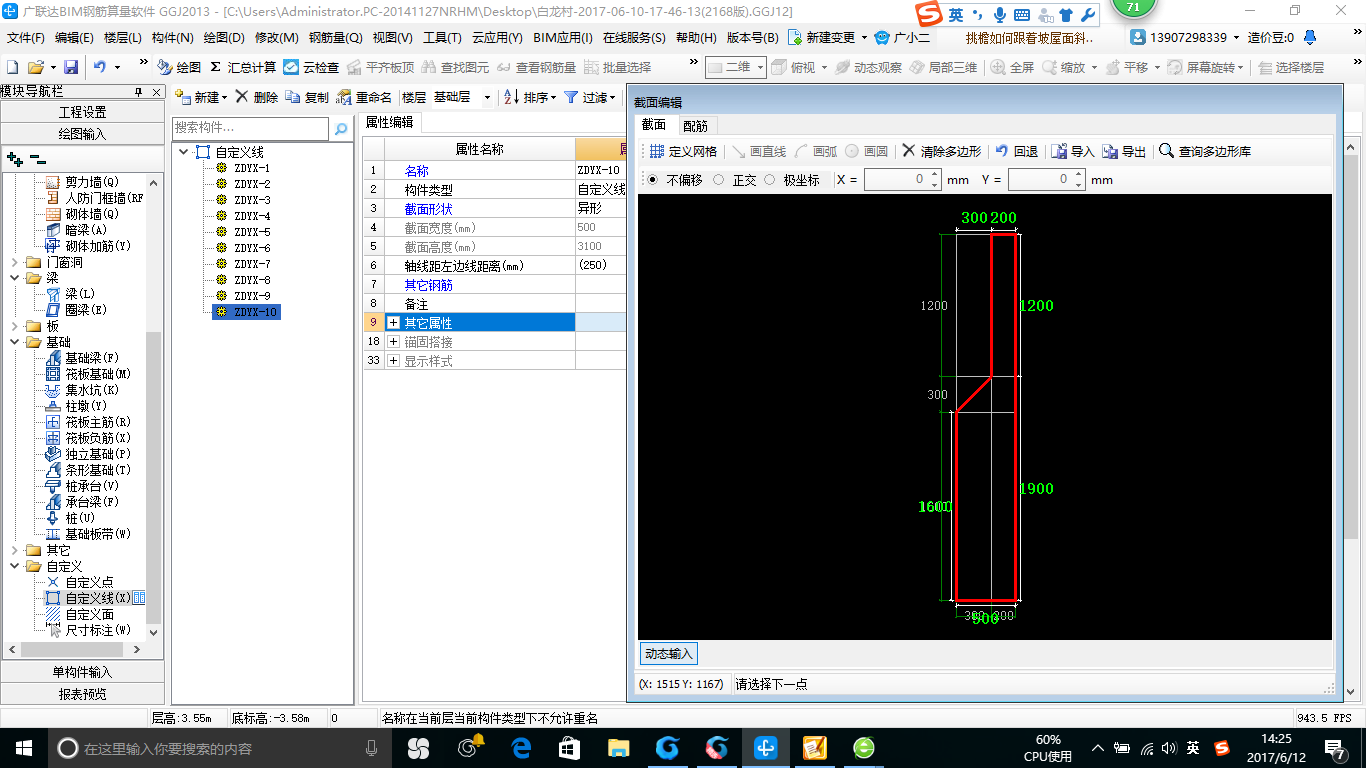Click the 绘图输入 navigation button
The height and width of the screenshot is (768, 1366).
[x=82, y=133]
